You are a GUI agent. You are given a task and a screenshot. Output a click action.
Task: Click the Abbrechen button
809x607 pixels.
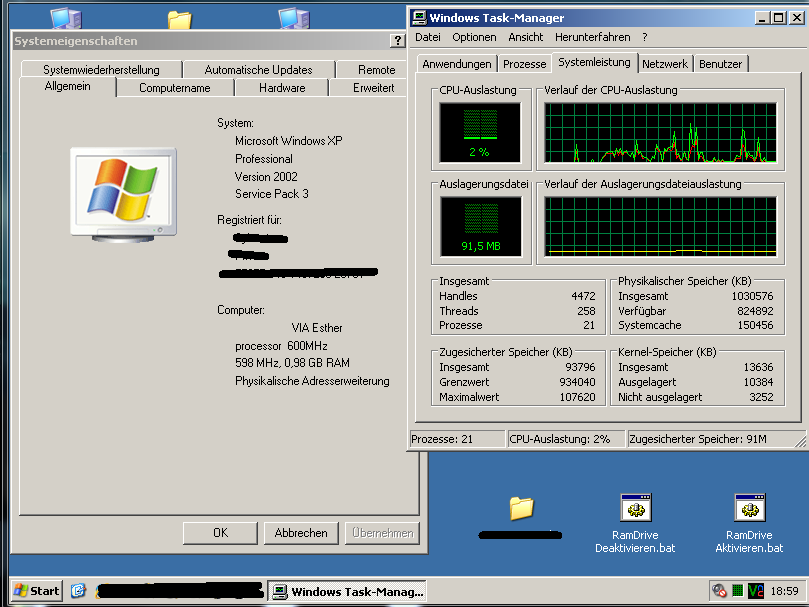coord(301,533)
